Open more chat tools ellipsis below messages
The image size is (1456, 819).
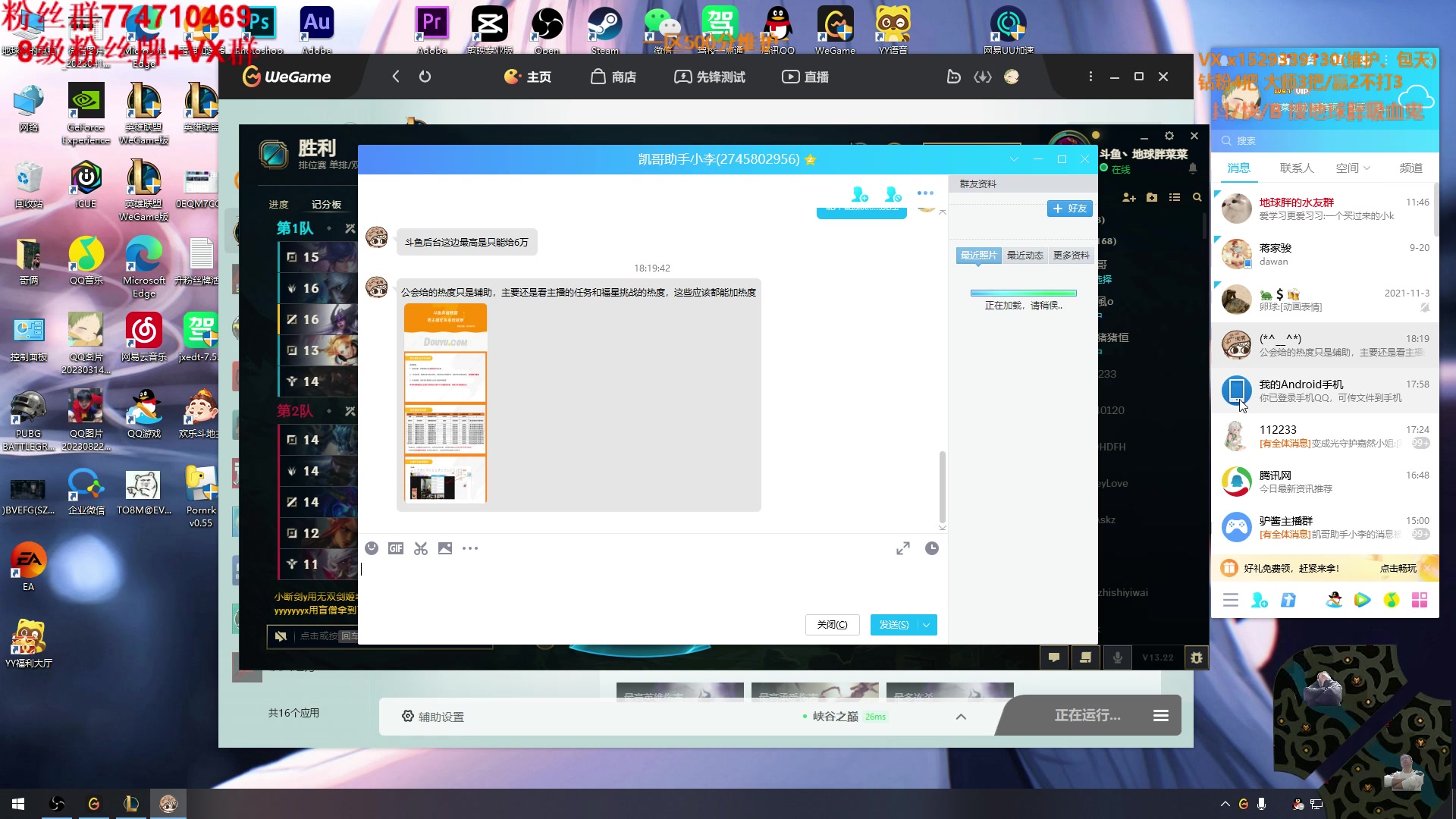470,548
